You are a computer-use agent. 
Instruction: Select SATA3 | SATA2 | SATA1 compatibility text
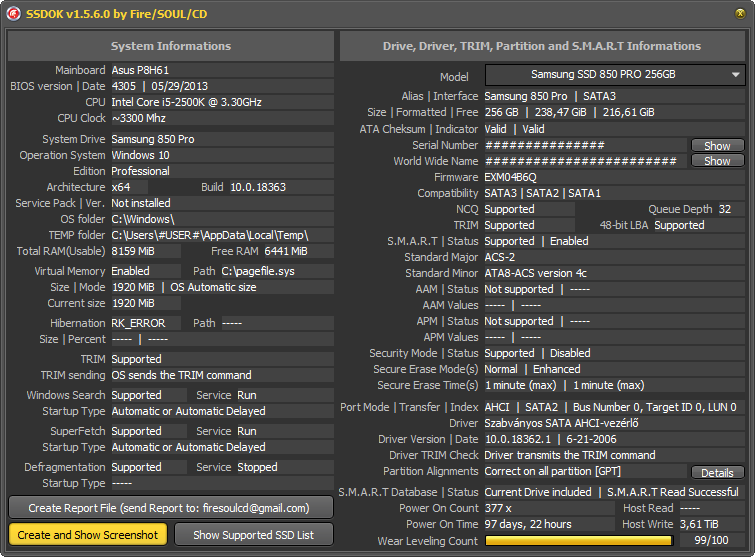[x=543, y=193]
